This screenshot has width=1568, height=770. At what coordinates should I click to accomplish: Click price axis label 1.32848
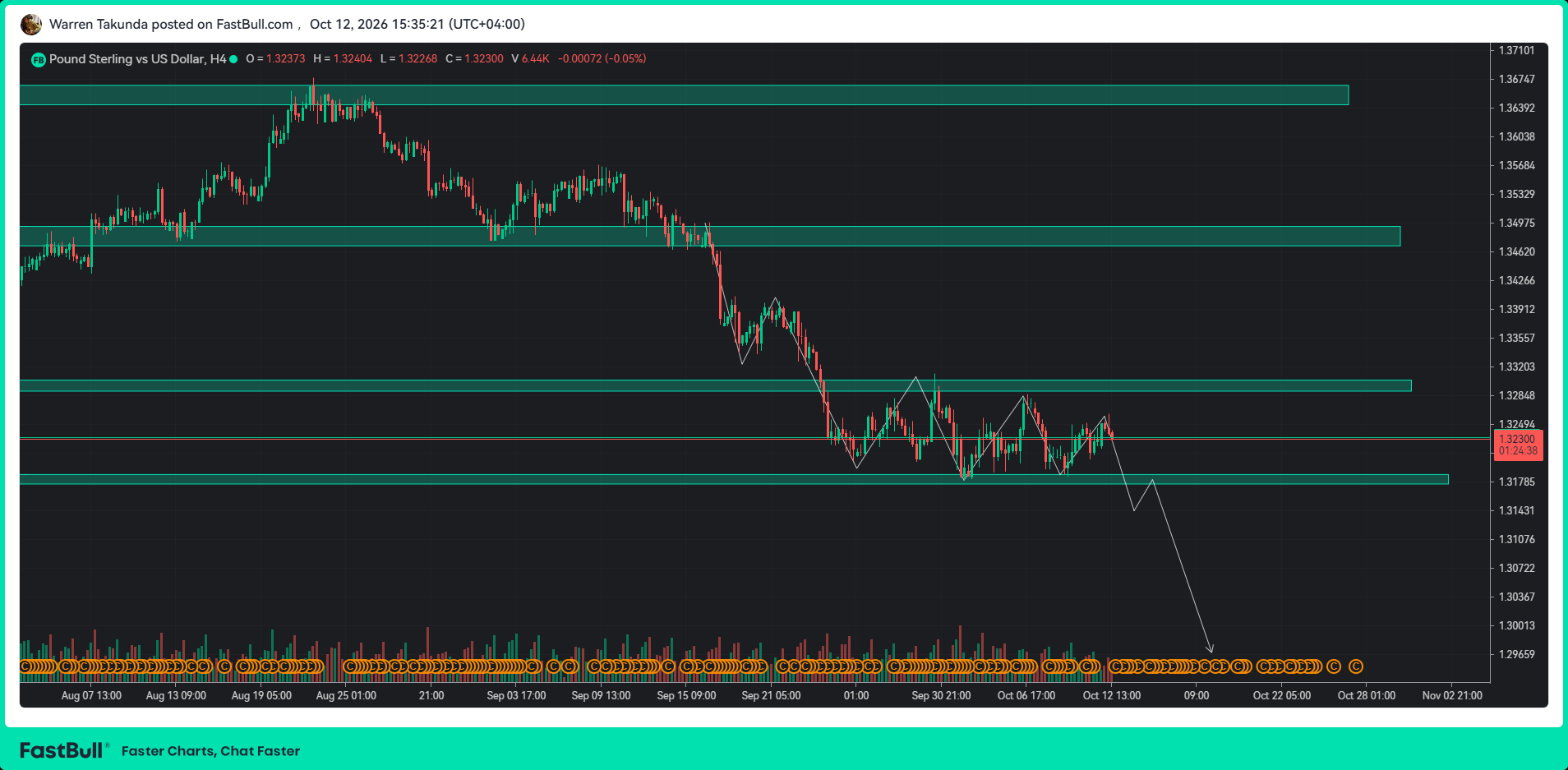pos(1516,396)
